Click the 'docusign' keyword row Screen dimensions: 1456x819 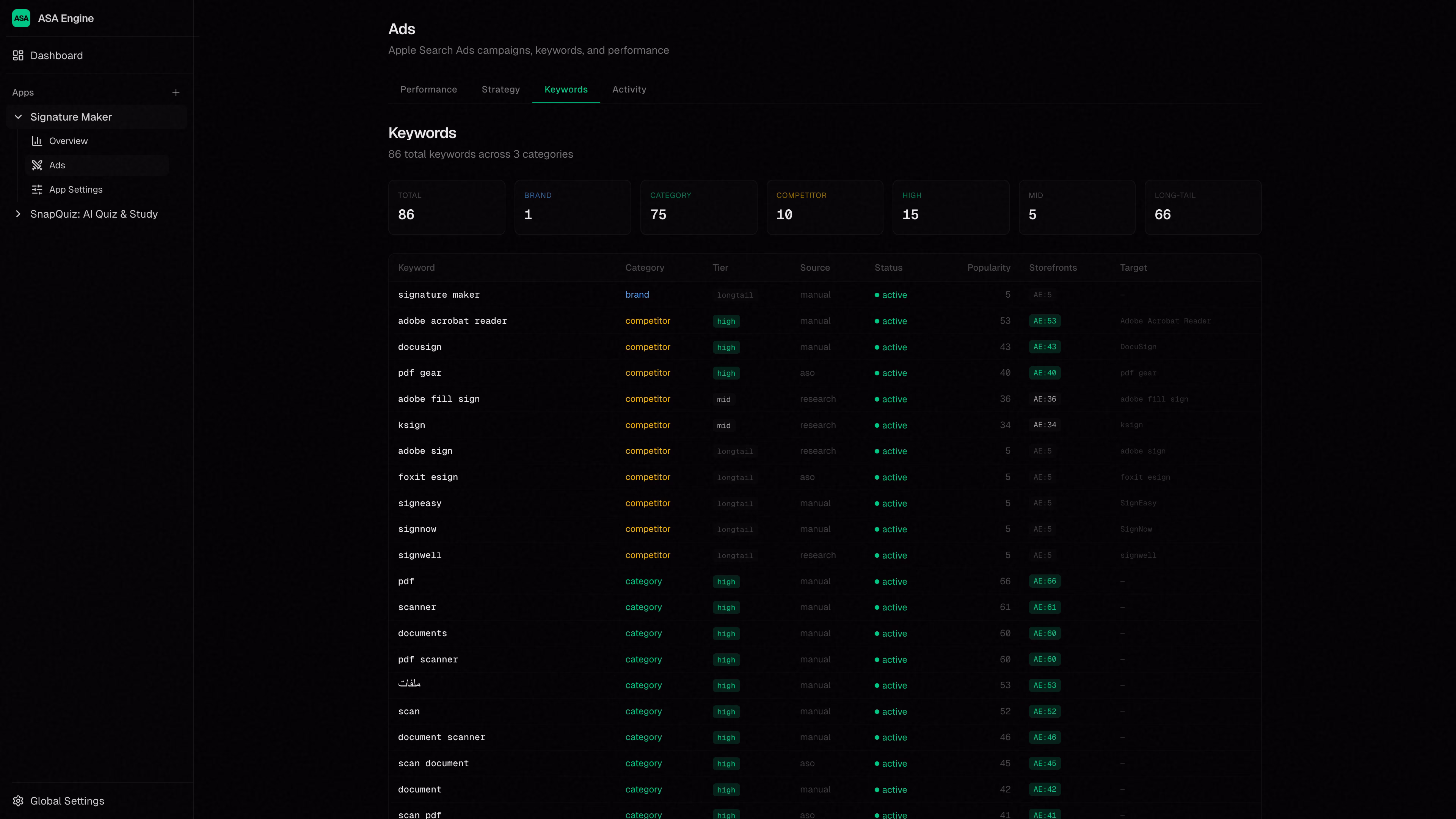tap(825, 347)
